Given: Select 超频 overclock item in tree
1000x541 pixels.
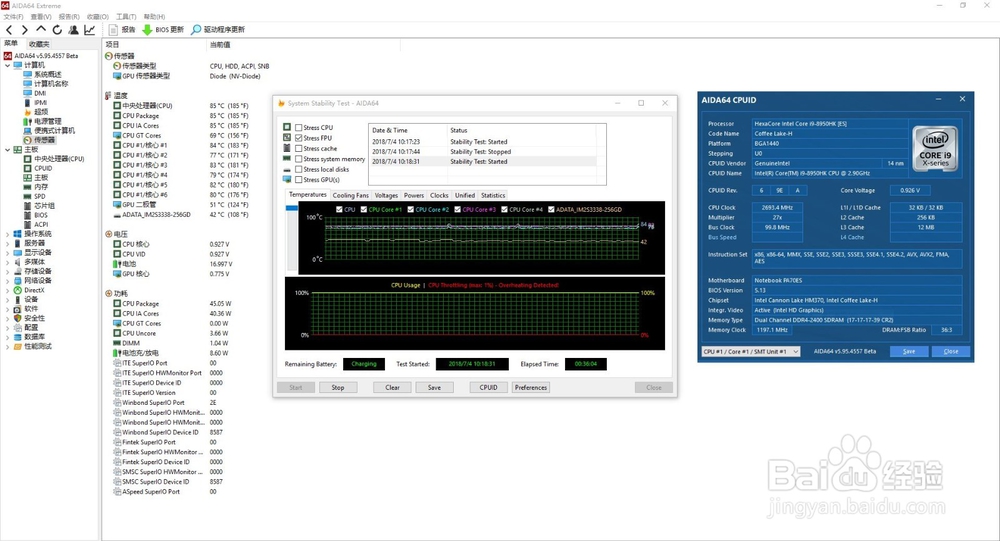Looking at the screenshot, I should click(41, 112).
